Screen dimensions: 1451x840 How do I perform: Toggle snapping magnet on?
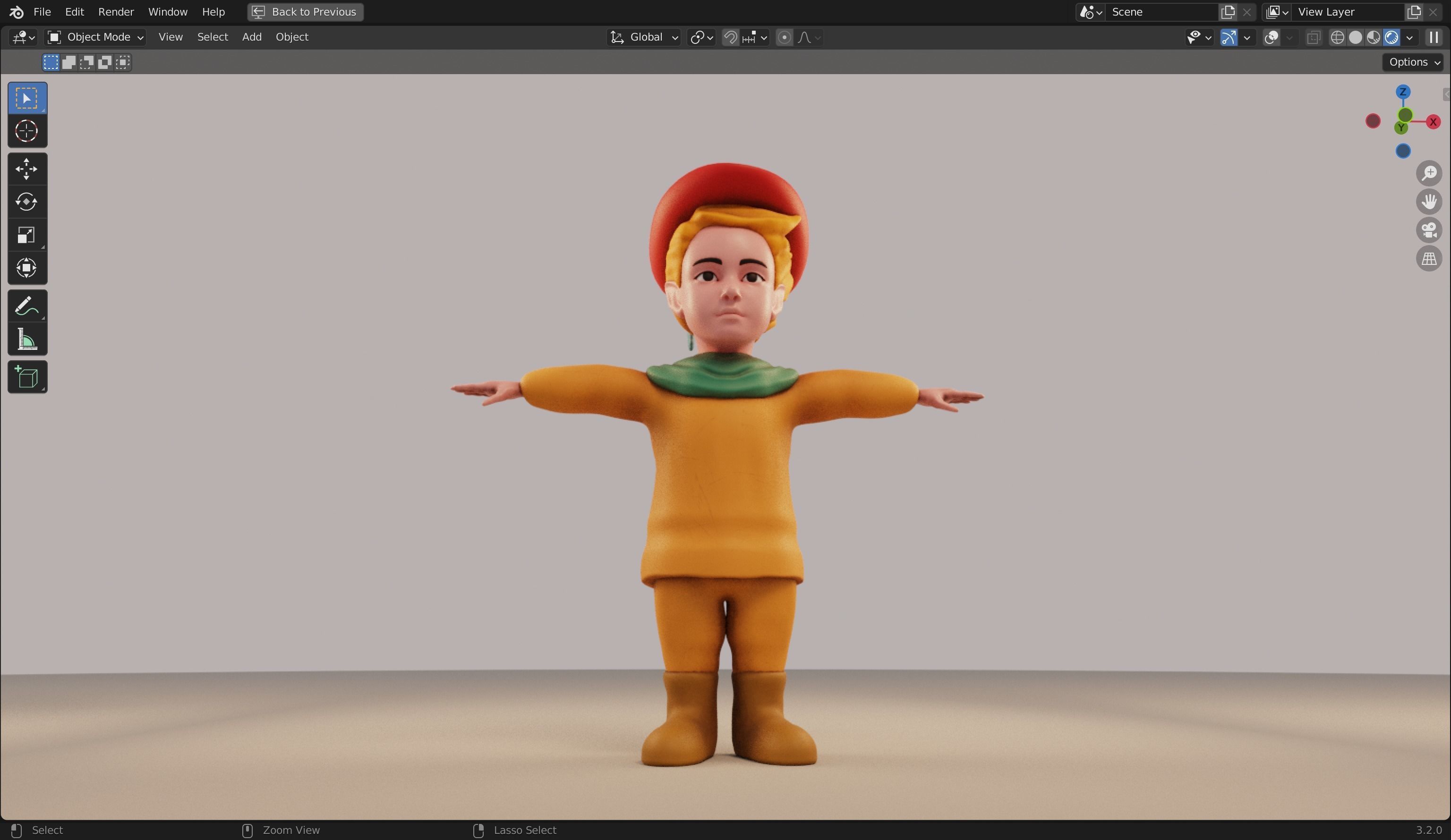(730, 37)
